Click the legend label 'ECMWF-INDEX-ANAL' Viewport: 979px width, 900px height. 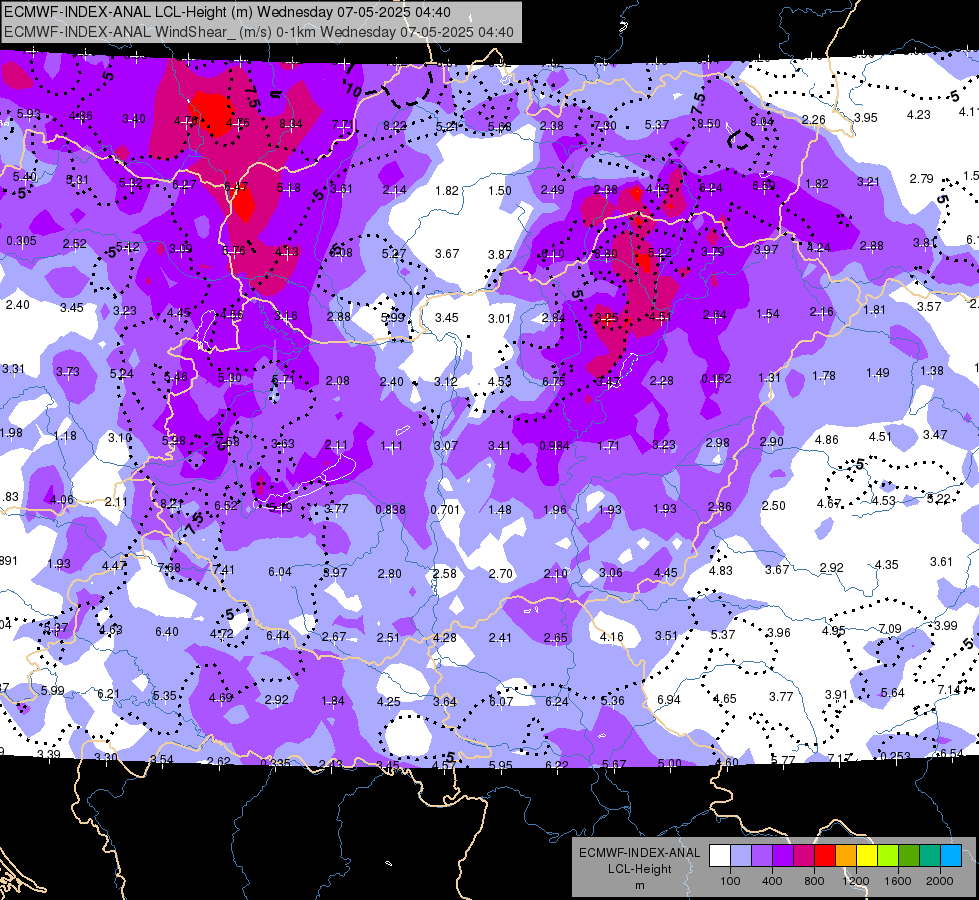click(639, 853)
